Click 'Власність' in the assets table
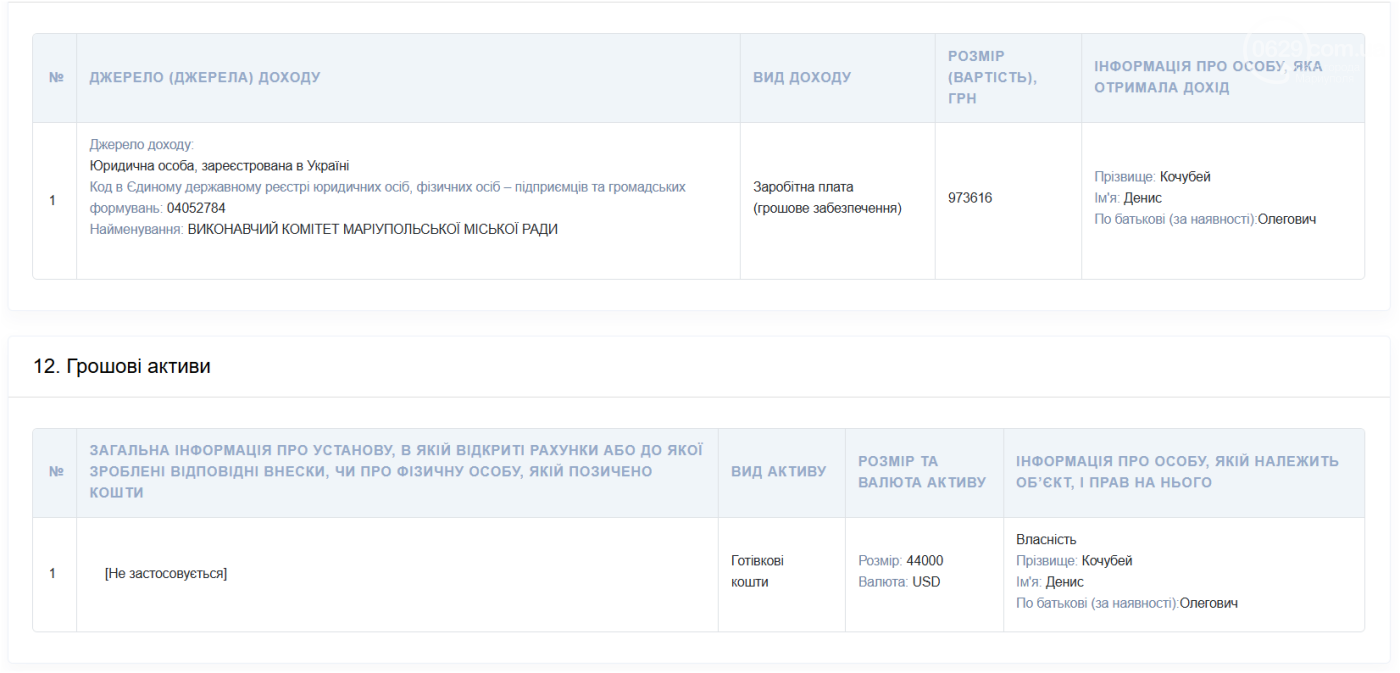Screen dimensions: 1400x673 [1046, 539]
